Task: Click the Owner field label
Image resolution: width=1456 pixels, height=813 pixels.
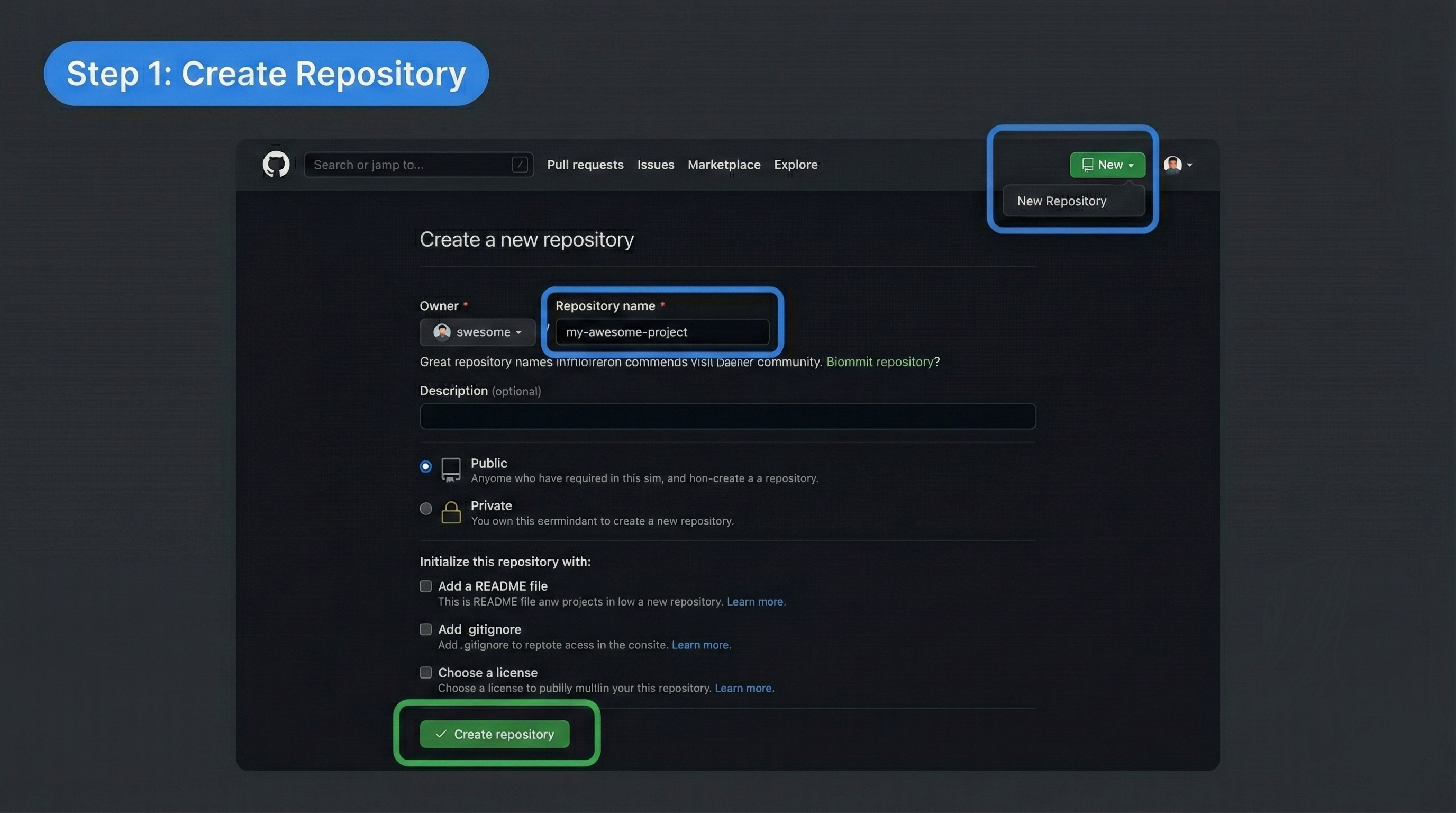Action: (x=439, y=306)
